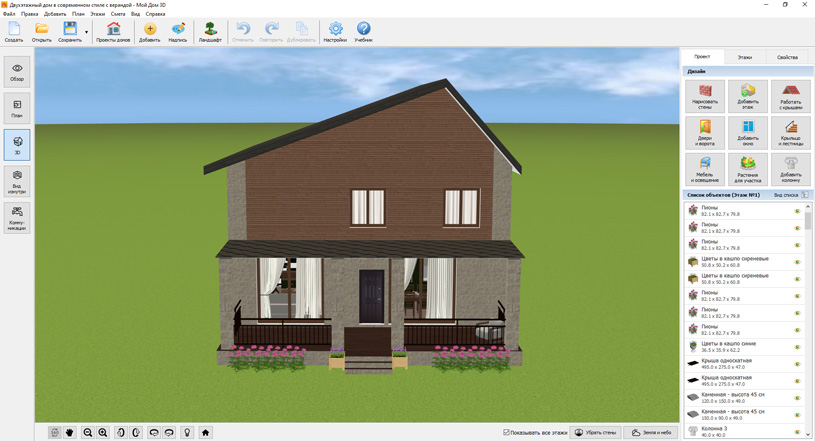Toggle visibility of first 'Пионы' item
815x441 pixels.
pyautogui.click(x=797, y=211)
